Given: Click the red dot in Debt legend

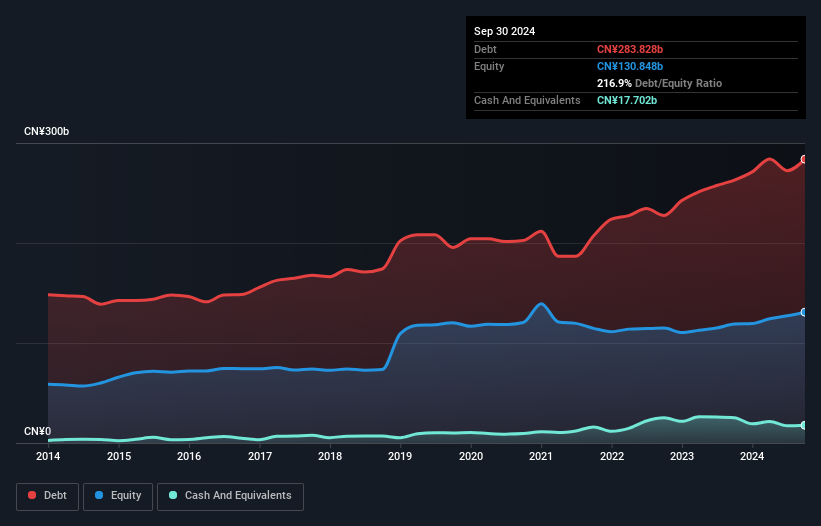Looking at the screenshot, I should click(x=32, y=495).
